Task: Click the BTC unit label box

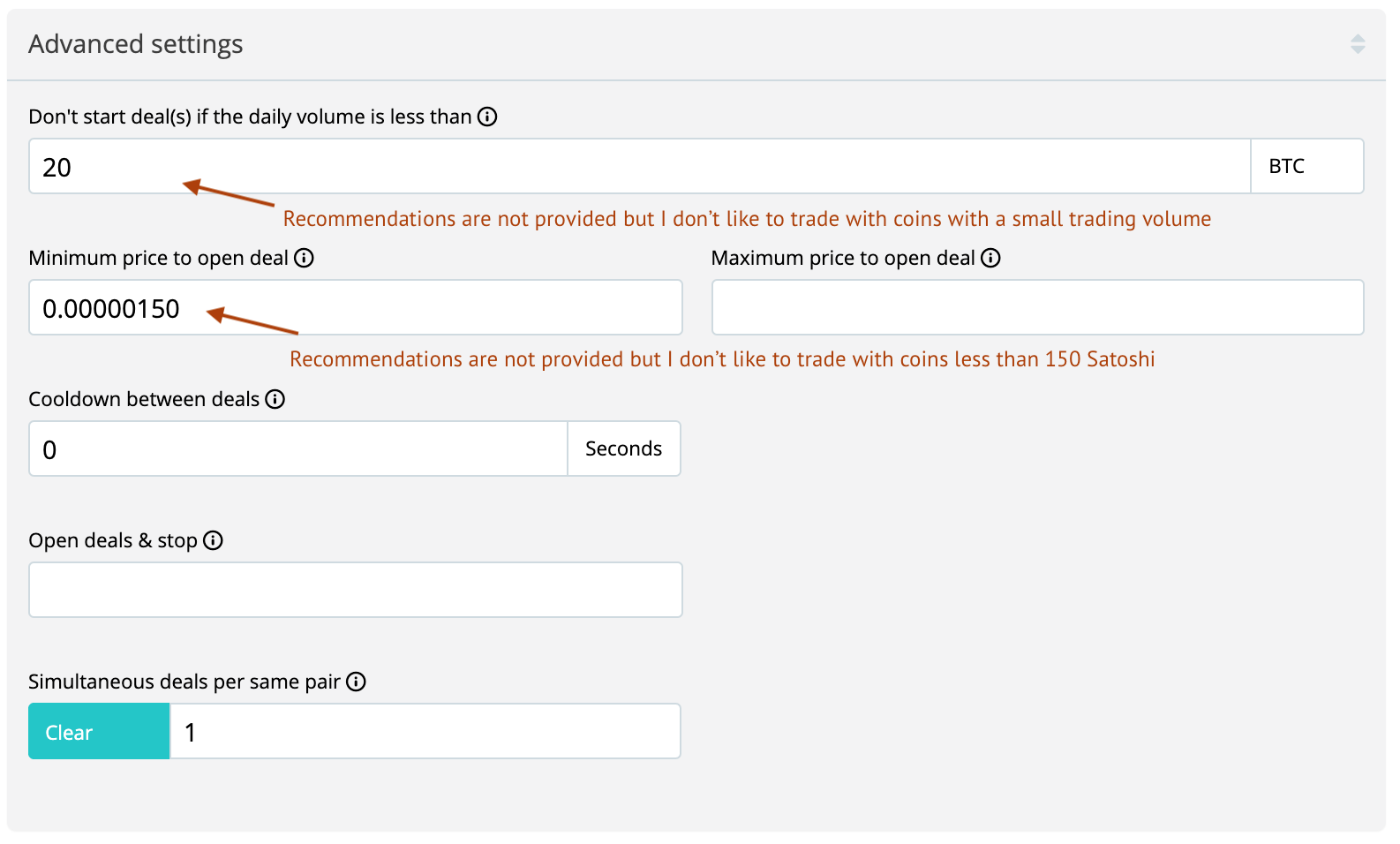Action: [x=1306, y=167]
